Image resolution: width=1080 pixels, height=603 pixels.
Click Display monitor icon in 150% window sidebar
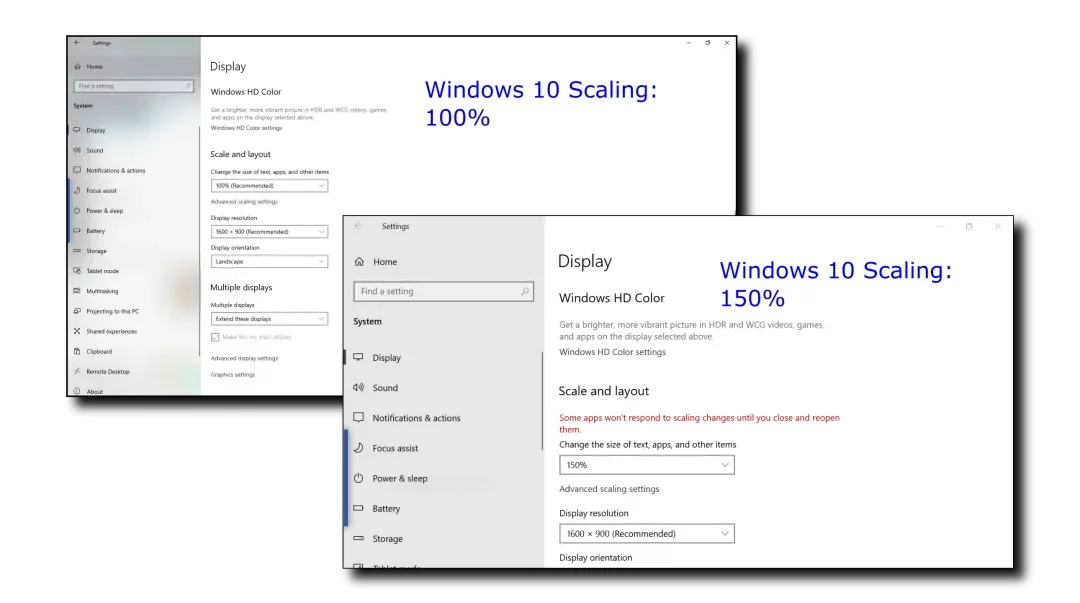(x=358, y=357)
